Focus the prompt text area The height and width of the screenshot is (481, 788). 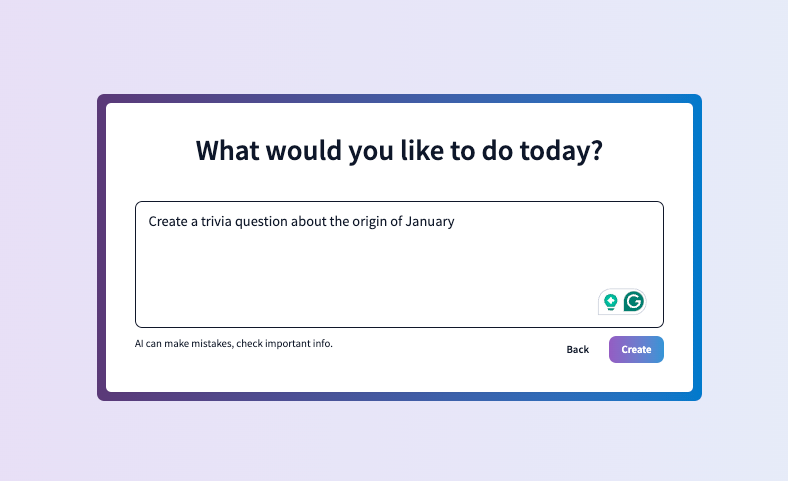[400, 264]
